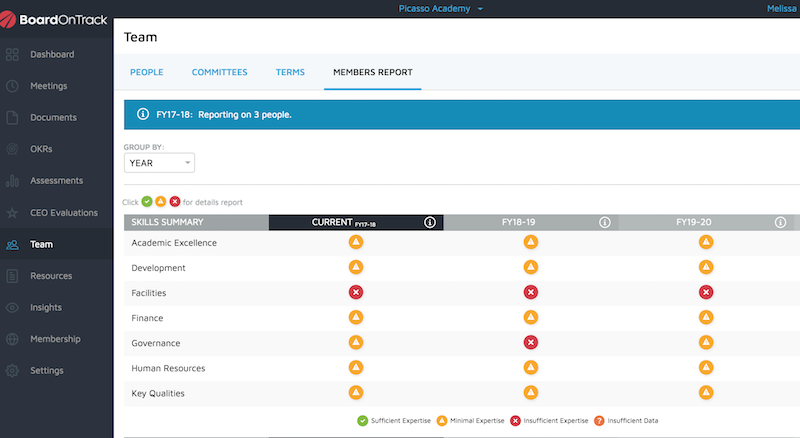This screenshot has height=438, width=800.
Task: Click info icon in FY18-19 column header
Action: coord(605,223)
